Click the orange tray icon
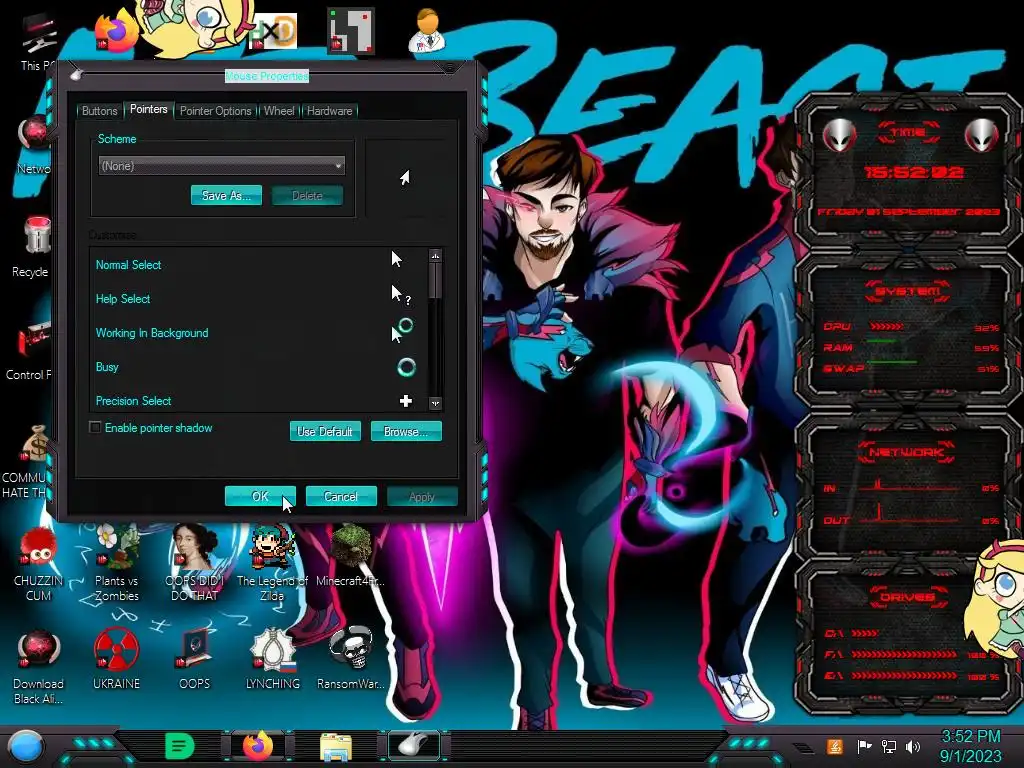This screenshot has width=1024, height=768. pos(835,746)
